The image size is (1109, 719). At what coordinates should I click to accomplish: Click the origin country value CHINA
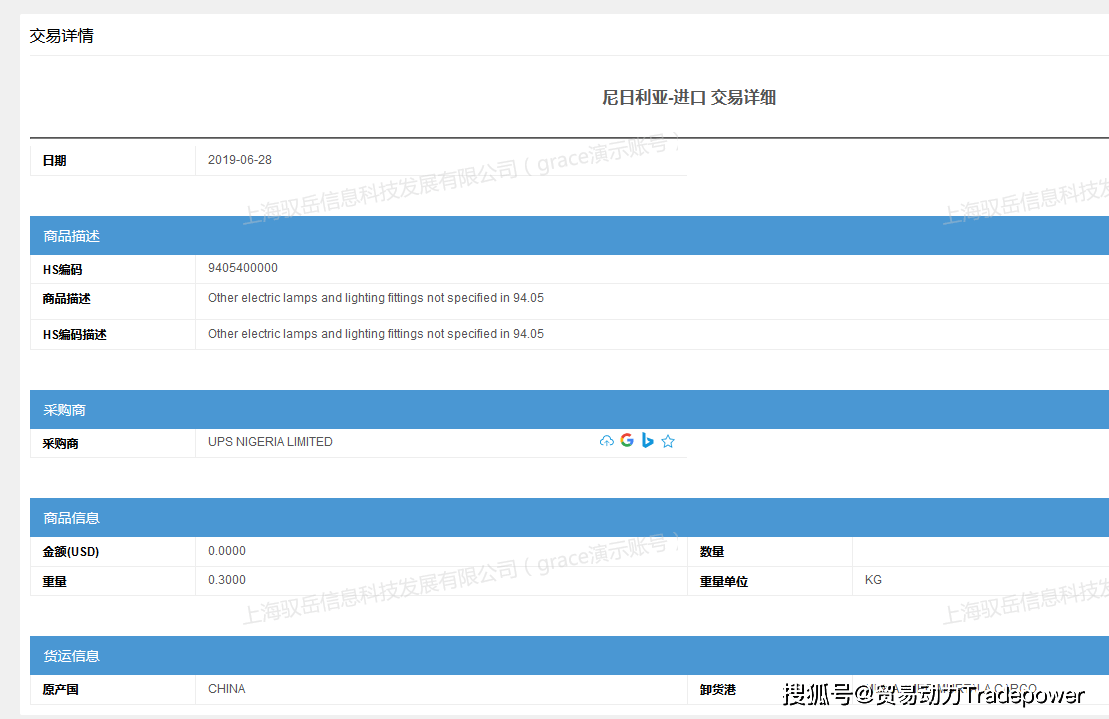click(x=227, y=689)
